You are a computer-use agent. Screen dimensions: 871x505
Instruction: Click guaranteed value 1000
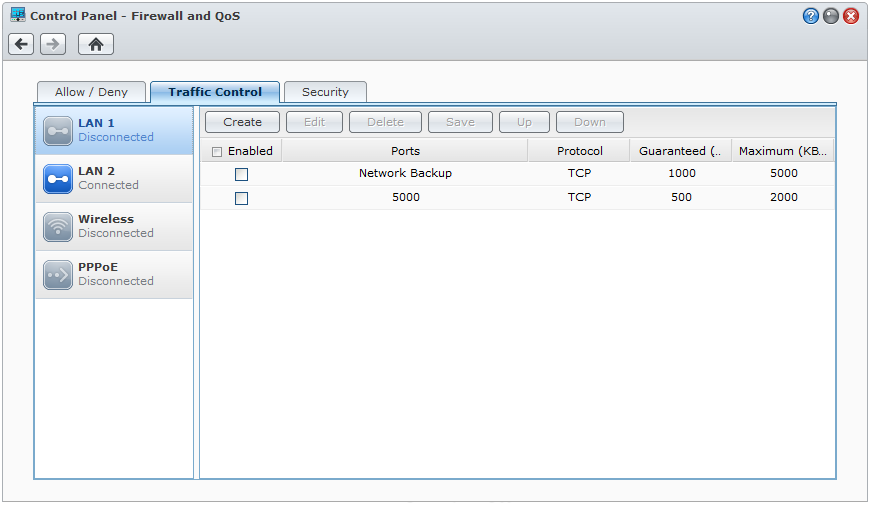[x=682, y=173]
